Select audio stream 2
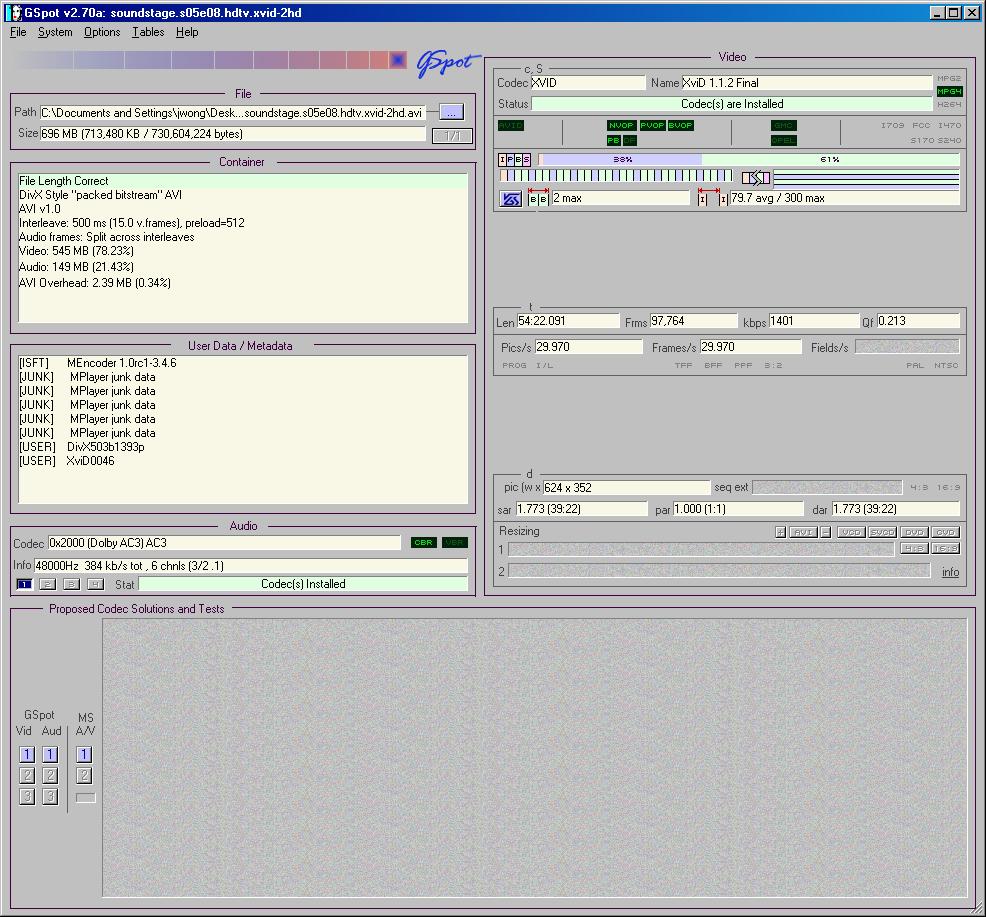 (48, 584)
